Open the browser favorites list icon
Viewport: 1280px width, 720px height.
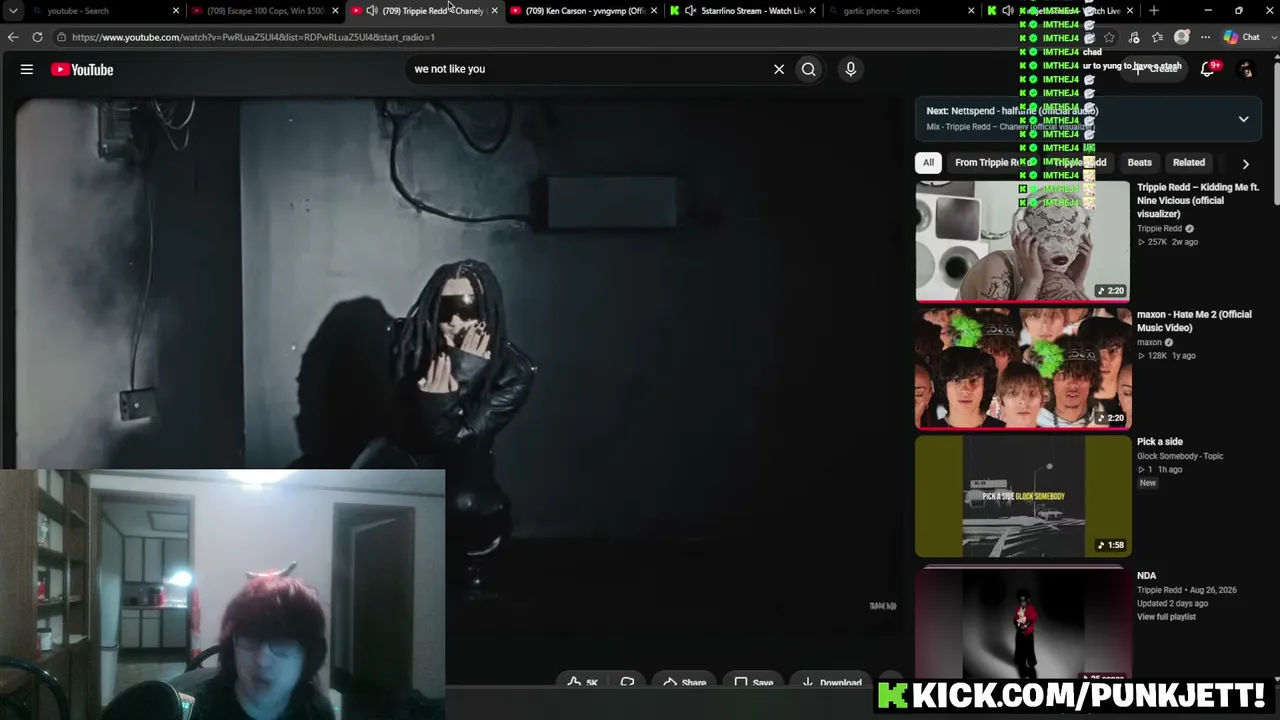tap(1157, 37)
